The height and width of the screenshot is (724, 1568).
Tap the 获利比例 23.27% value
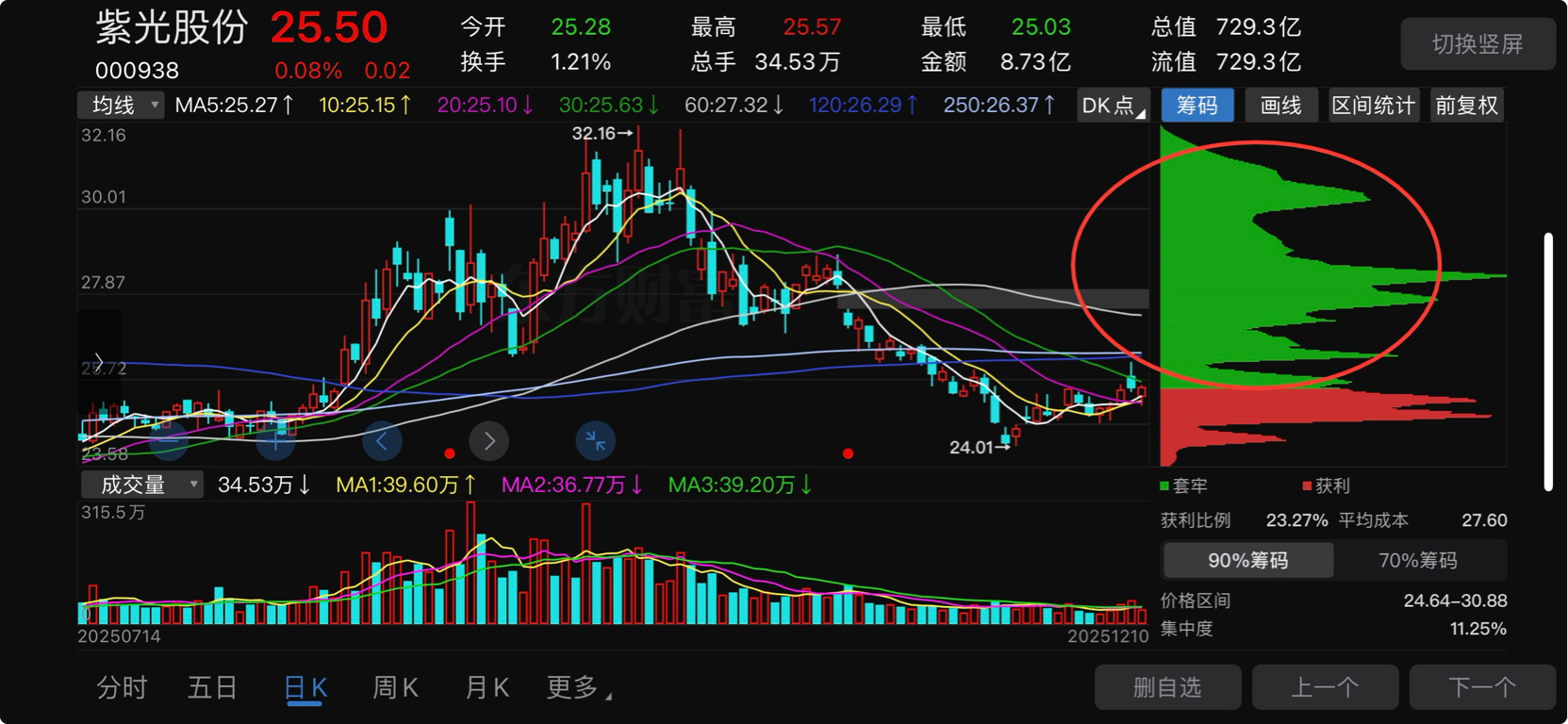[x=1296, y=520]
